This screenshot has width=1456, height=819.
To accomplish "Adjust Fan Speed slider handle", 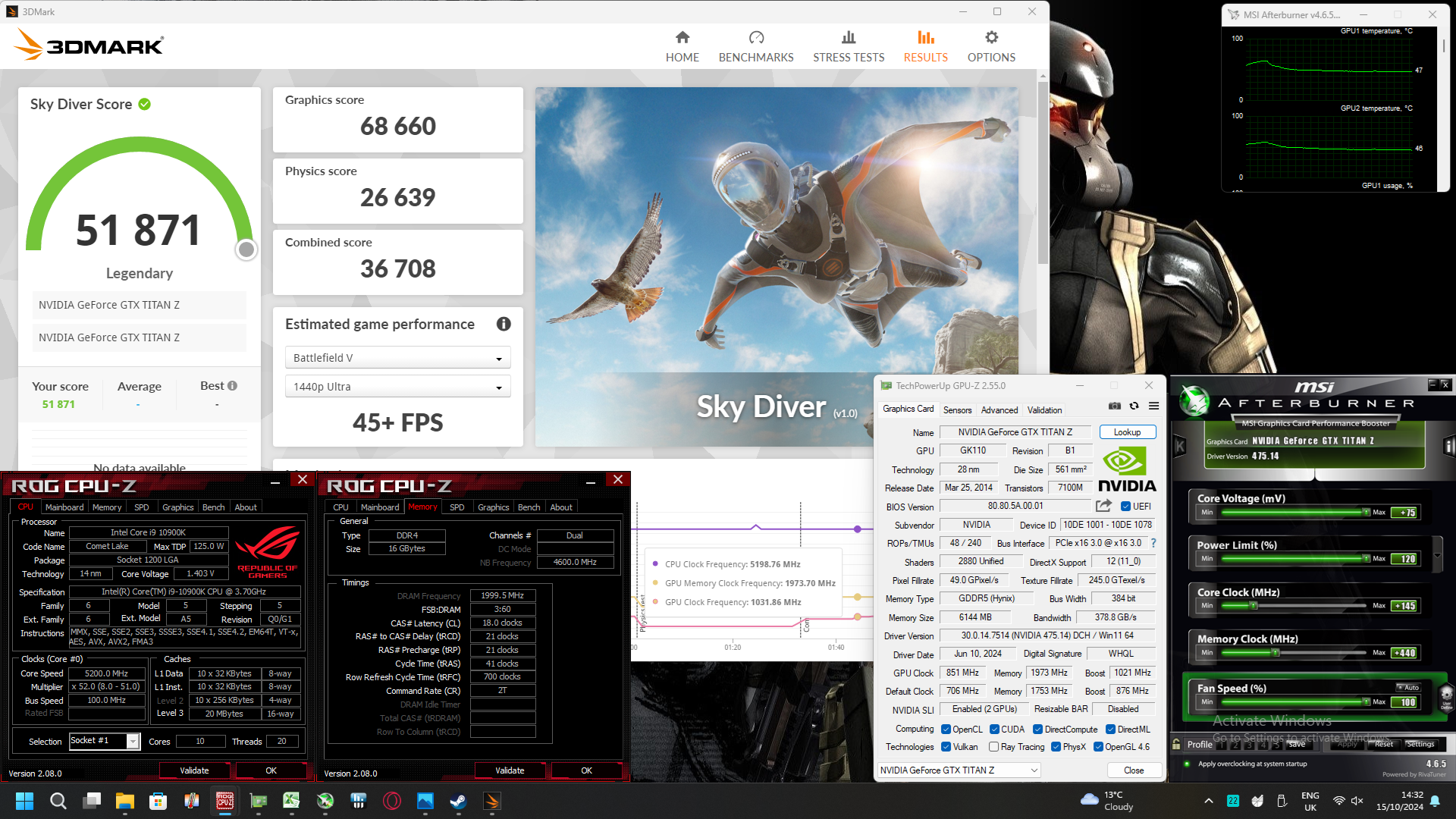I will (x=1366, y=702).
